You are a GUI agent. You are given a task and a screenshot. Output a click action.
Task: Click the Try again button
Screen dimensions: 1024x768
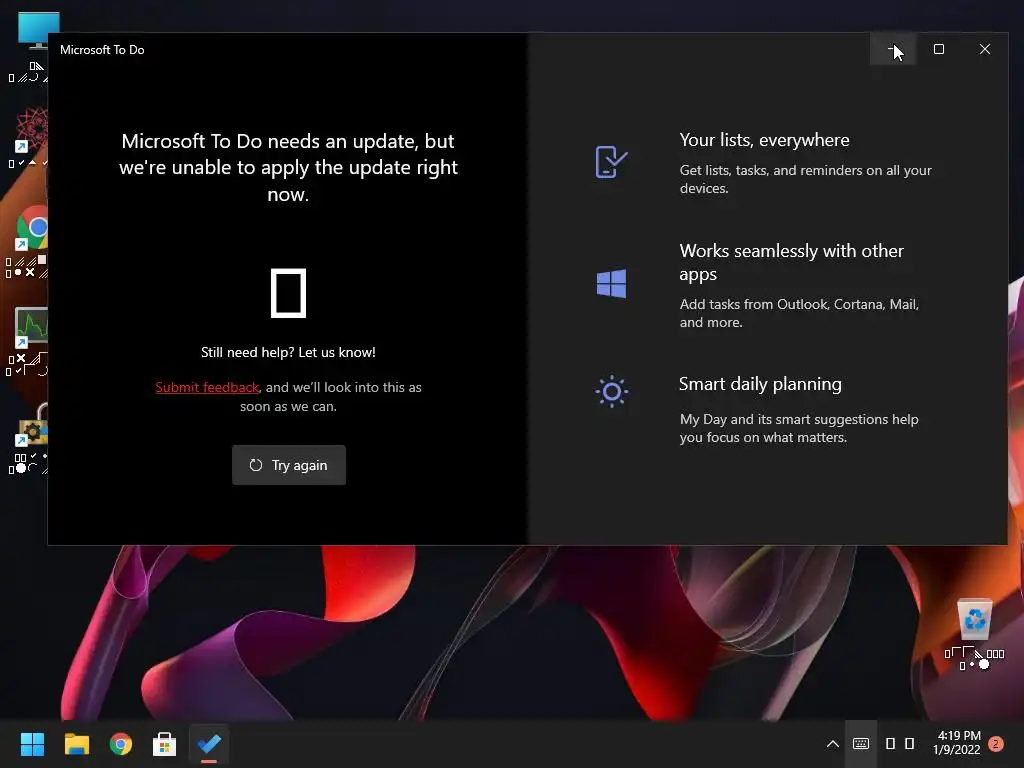[x=289, y=465]
